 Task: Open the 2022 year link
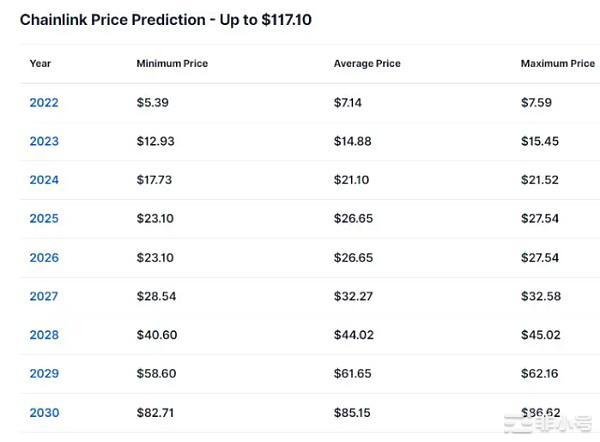(x=44, y=102)
